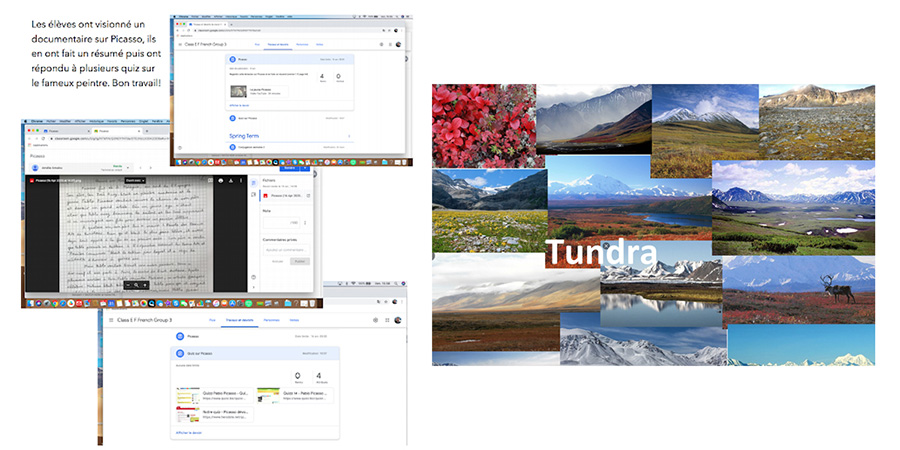
Task: Click the Annuler button under private comments
Action: coord(277,261)
